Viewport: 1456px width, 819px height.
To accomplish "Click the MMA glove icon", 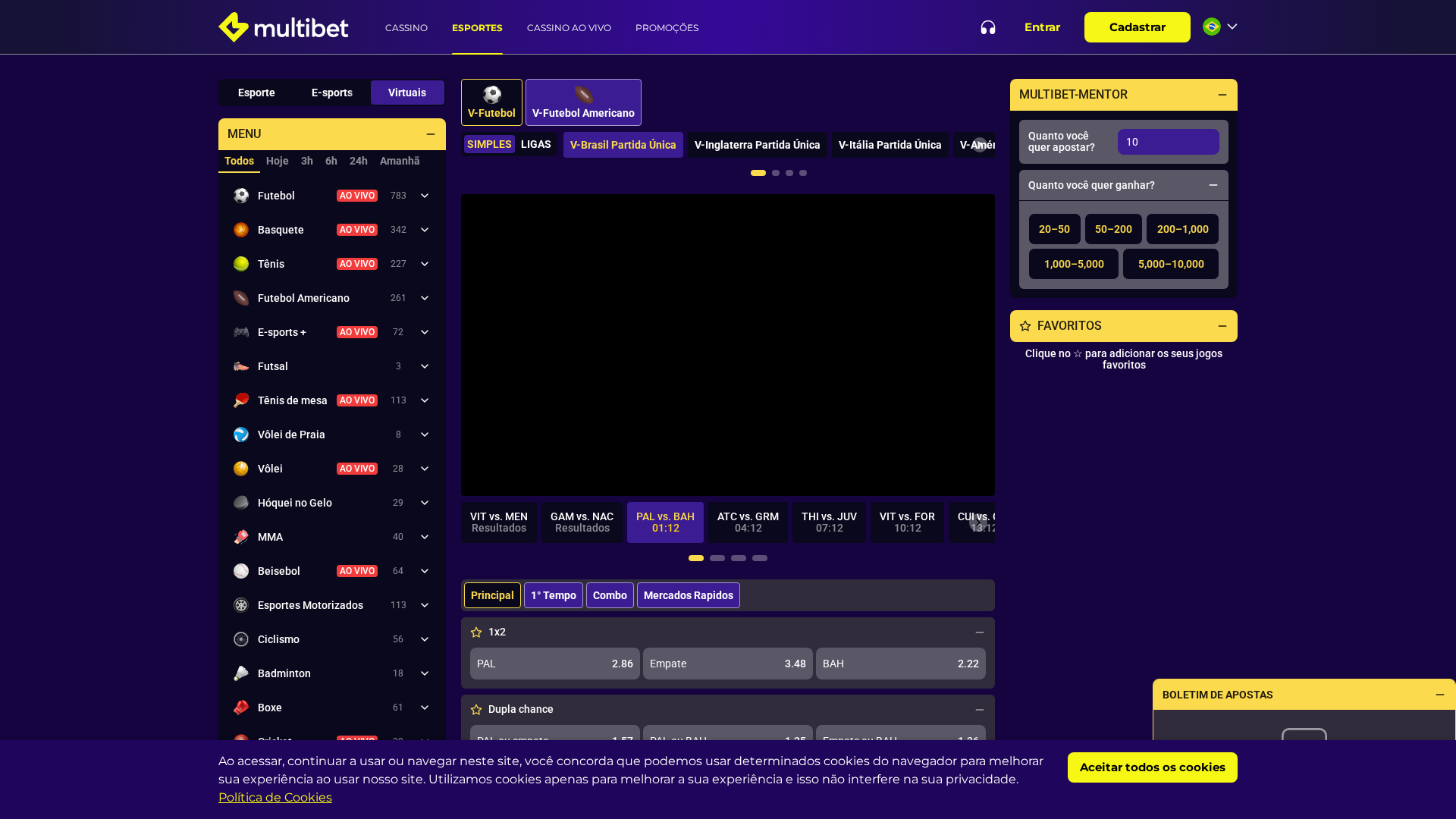I will point(241,537).
